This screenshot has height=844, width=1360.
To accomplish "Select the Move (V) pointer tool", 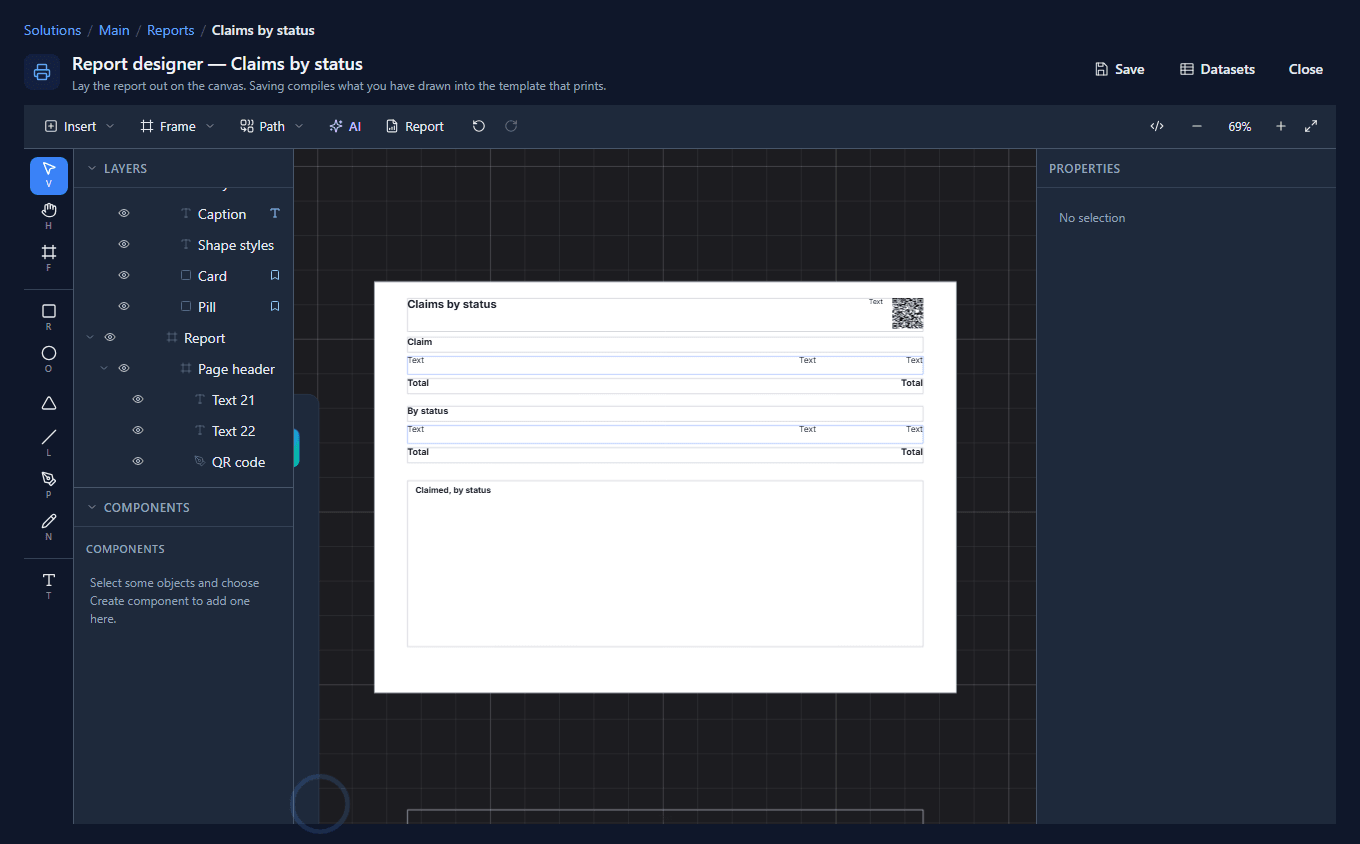I will pos(49,175).
